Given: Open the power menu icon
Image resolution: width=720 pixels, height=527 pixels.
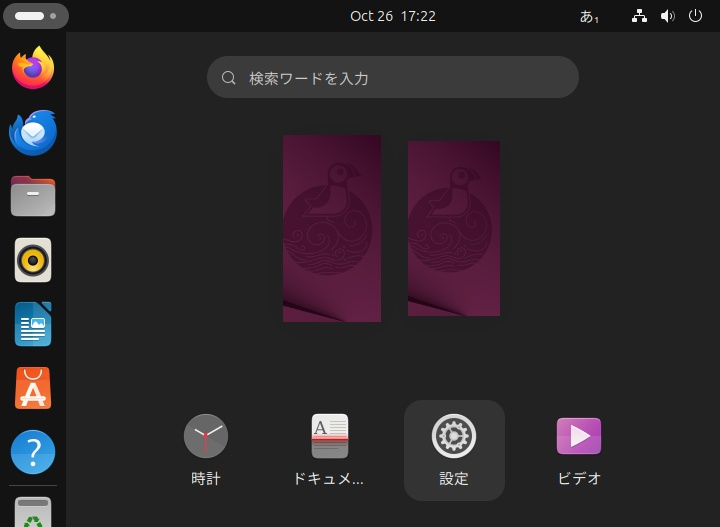Looking at the screenshot, I should pos(695,16).
